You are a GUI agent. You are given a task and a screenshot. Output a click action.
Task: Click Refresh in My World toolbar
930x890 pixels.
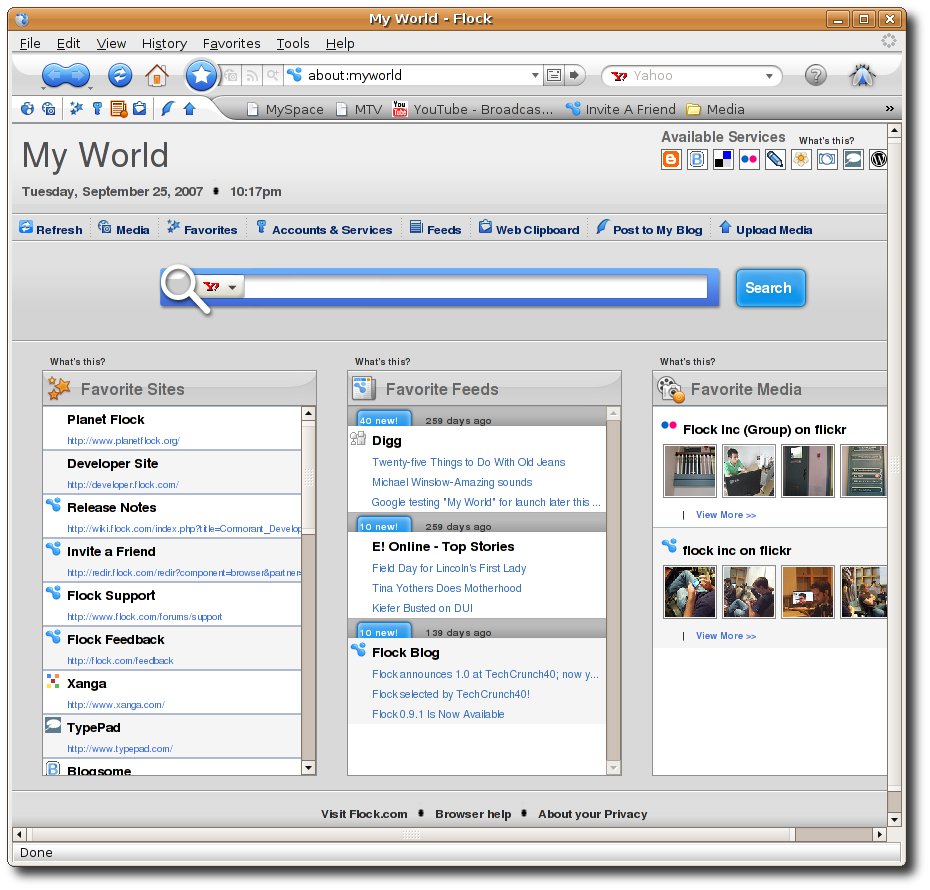coord(51,229)
